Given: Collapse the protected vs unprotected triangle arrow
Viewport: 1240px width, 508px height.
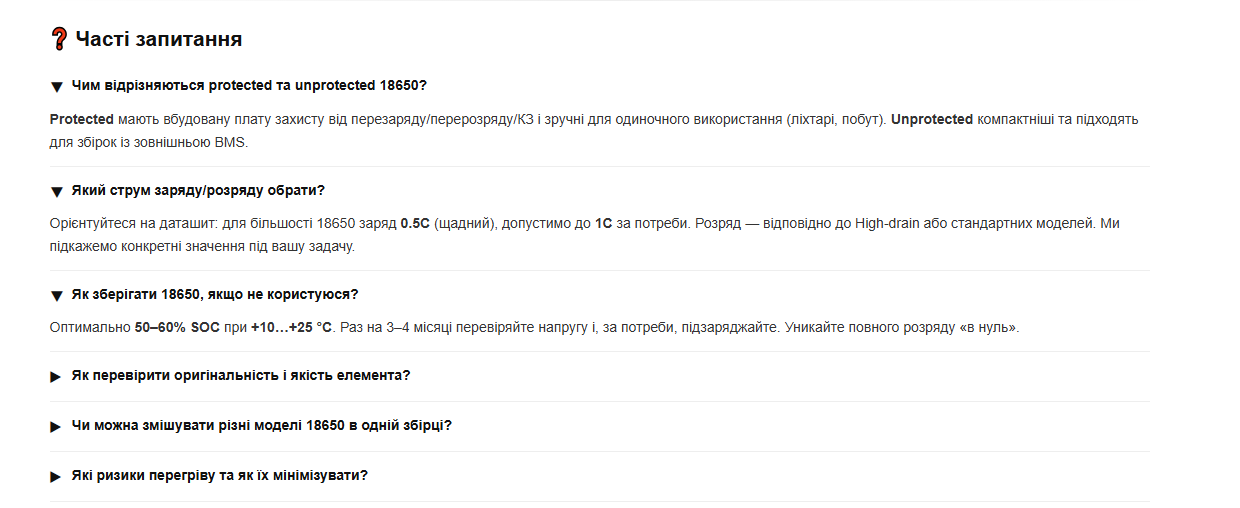Looking at the screenshot, I should click(56, 87).
